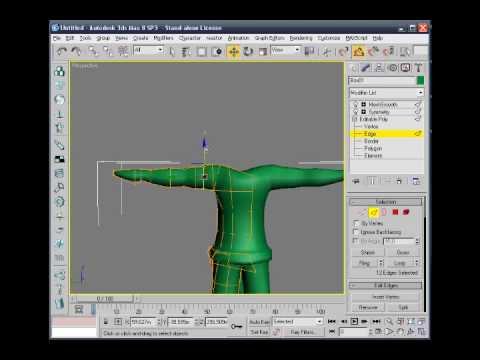Activate the Select and Scale tool

tap(263, 52)
